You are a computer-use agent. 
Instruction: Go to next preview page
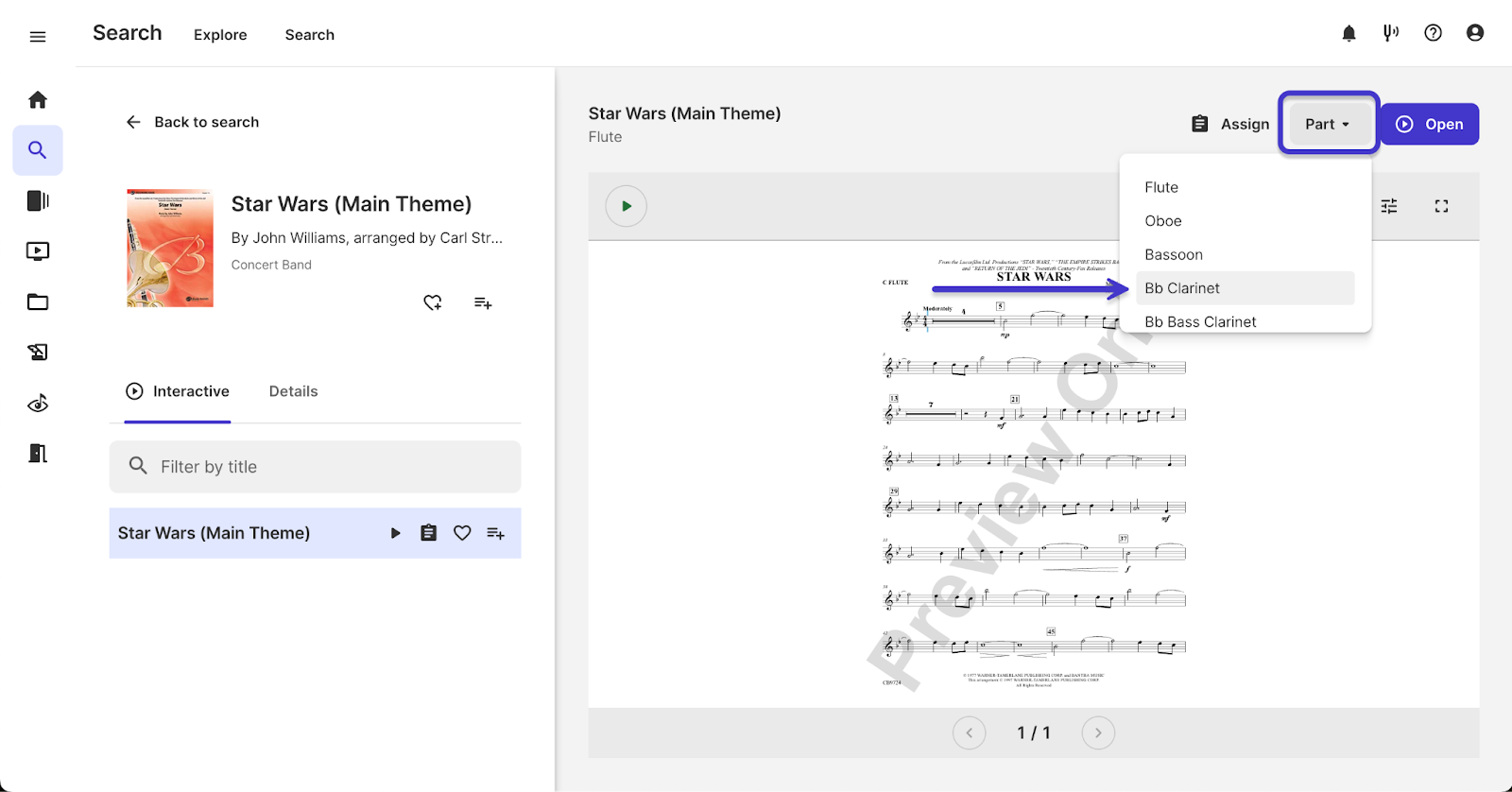click(x=1098, y=732)
